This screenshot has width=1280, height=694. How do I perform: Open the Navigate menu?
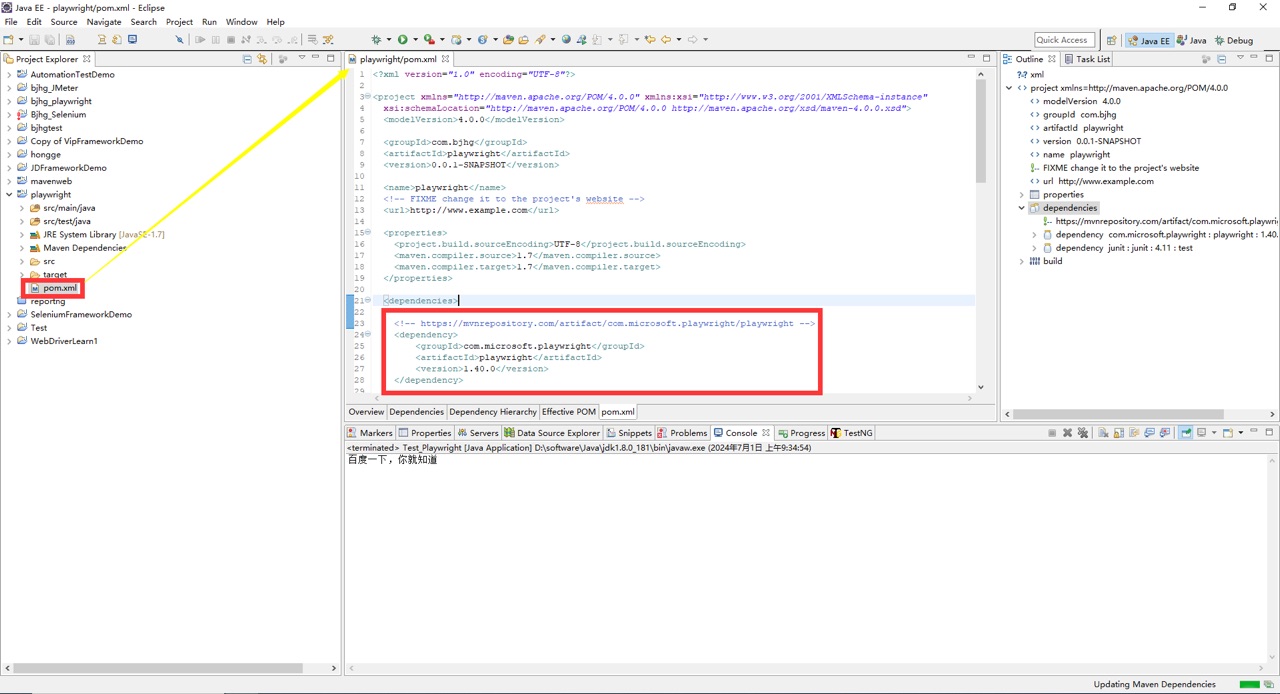104,21
